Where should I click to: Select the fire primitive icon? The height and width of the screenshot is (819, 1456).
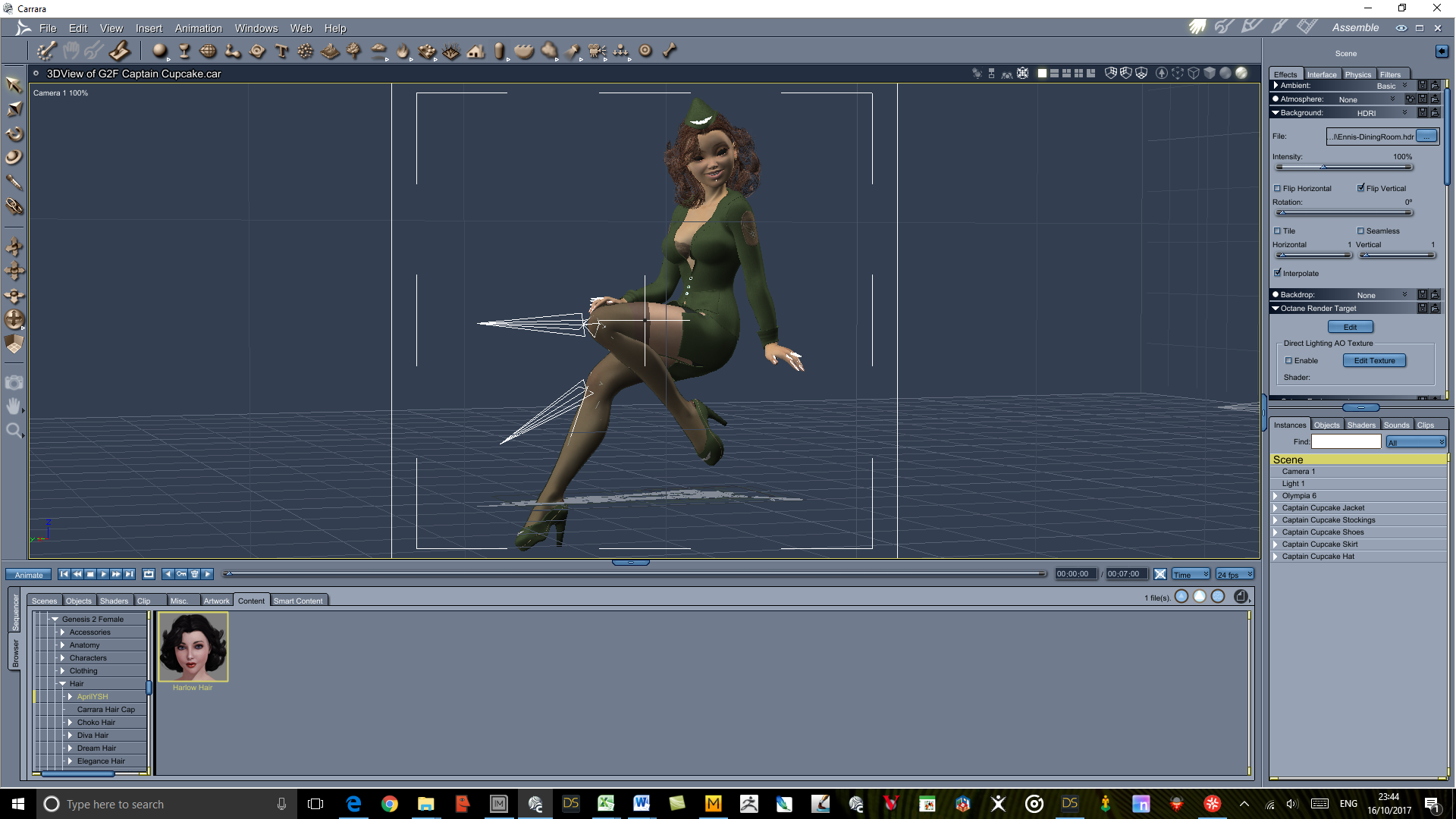[403, 51]
